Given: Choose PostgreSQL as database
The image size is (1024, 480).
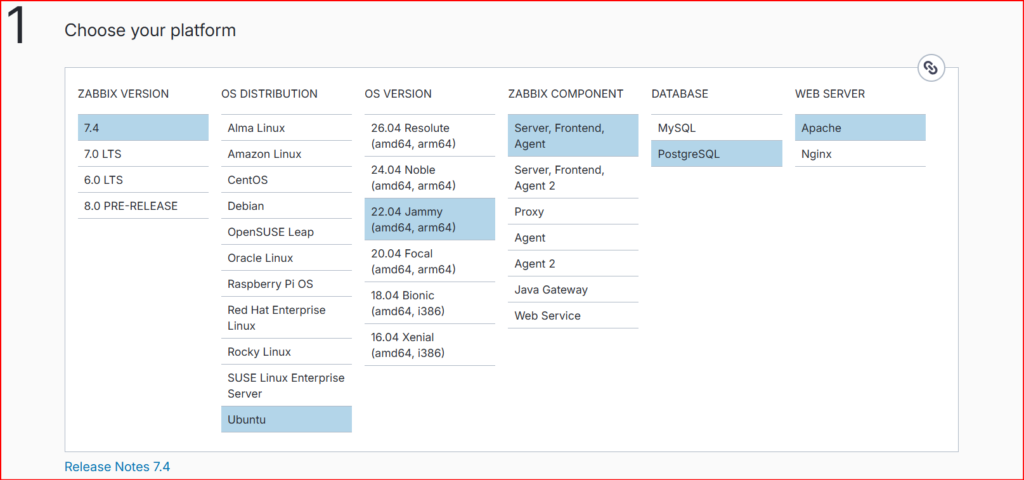Looking at the screenshot, I should (716, 154).
